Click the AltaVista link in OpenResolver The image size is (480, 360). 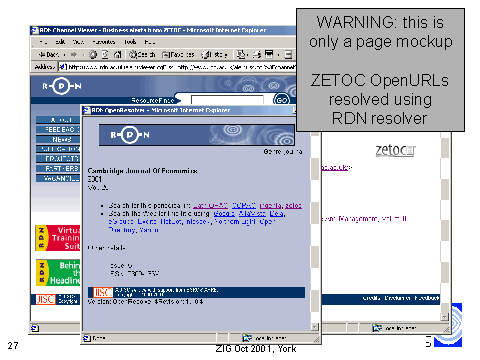pos(252,214)
